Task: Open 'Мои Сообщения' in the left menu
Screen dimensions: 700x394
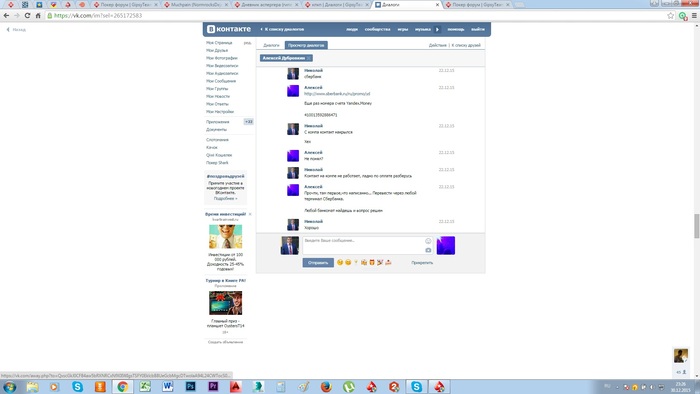Action: [221, 81]
